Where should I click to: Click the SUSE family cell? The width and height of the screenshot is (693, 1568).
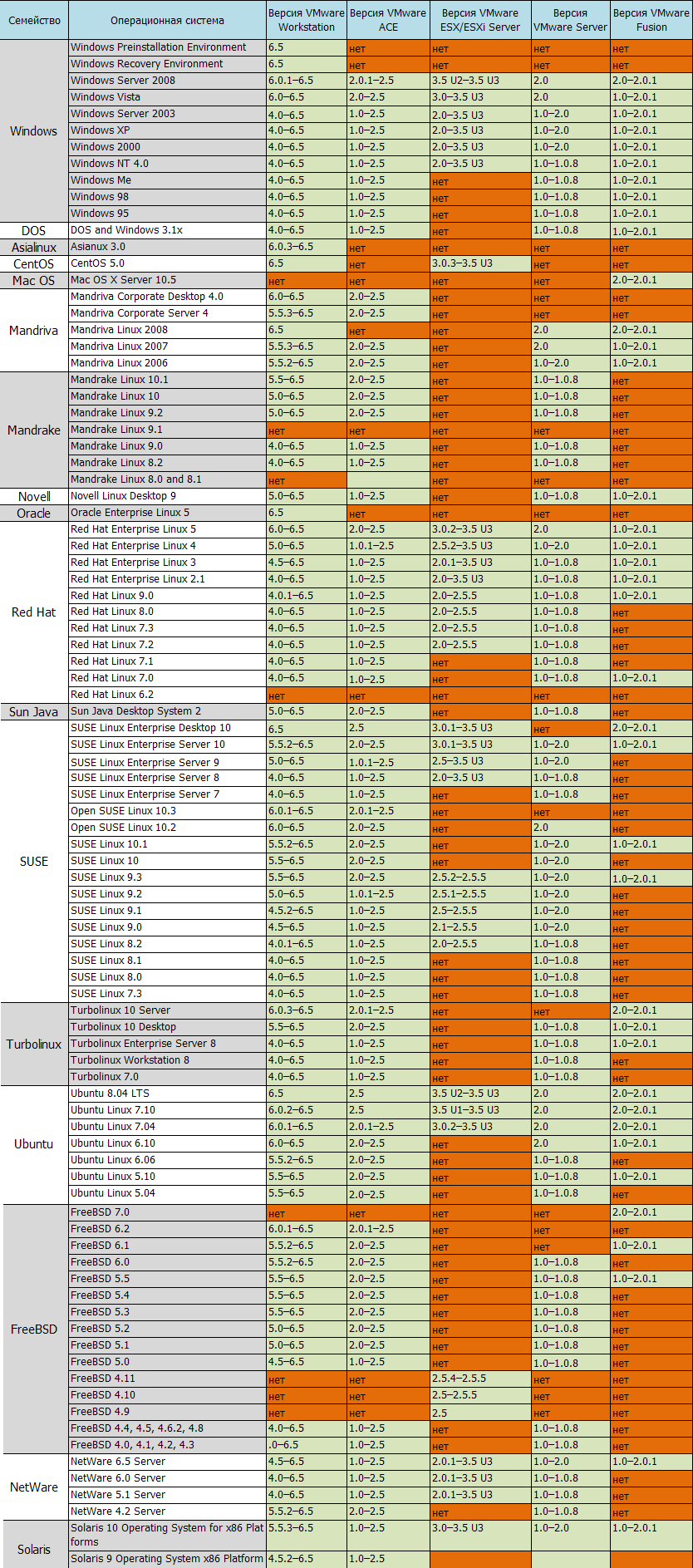(34, 861)
